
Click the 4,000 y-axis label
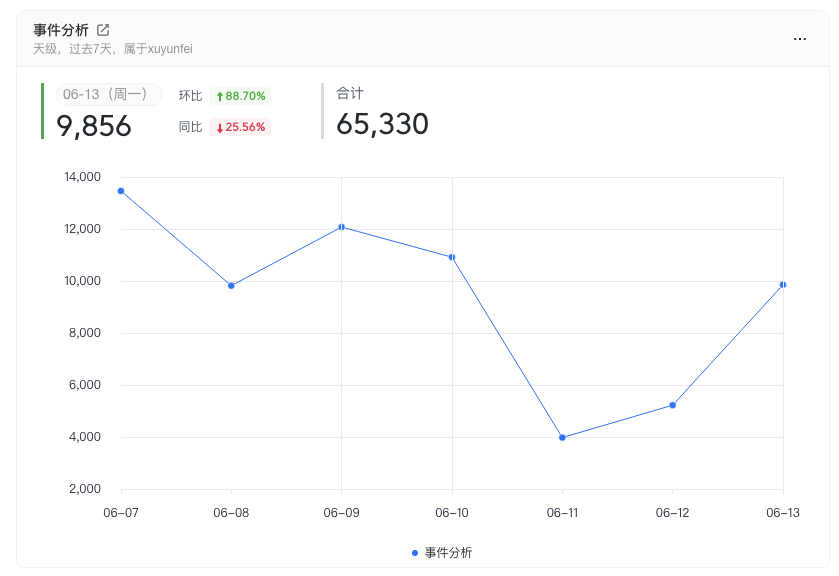pyautogui.click(x=85, y=436)
